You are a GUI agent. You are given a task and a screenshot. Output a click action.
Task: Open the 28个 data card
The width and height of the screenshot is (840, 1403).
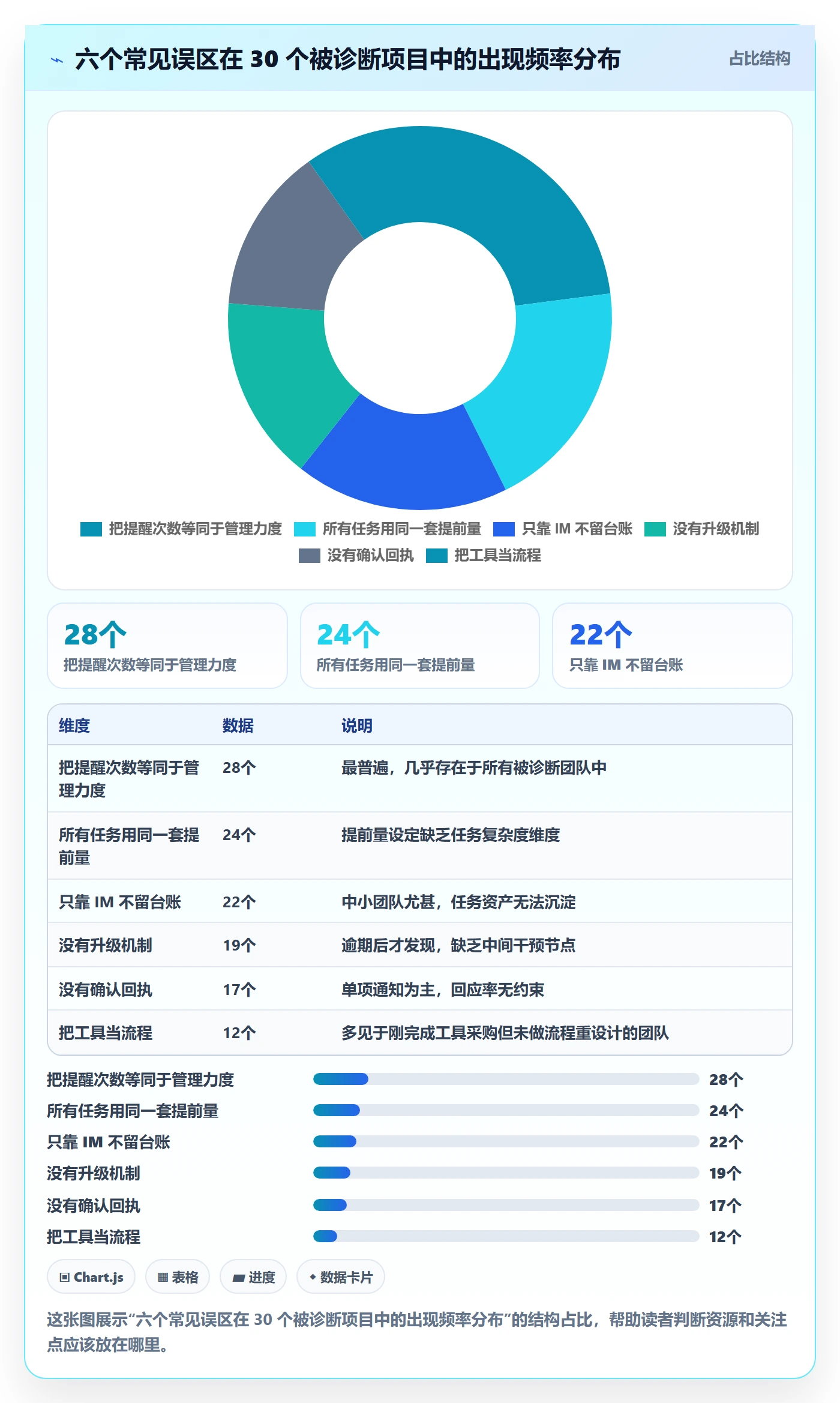click(167, 646)
